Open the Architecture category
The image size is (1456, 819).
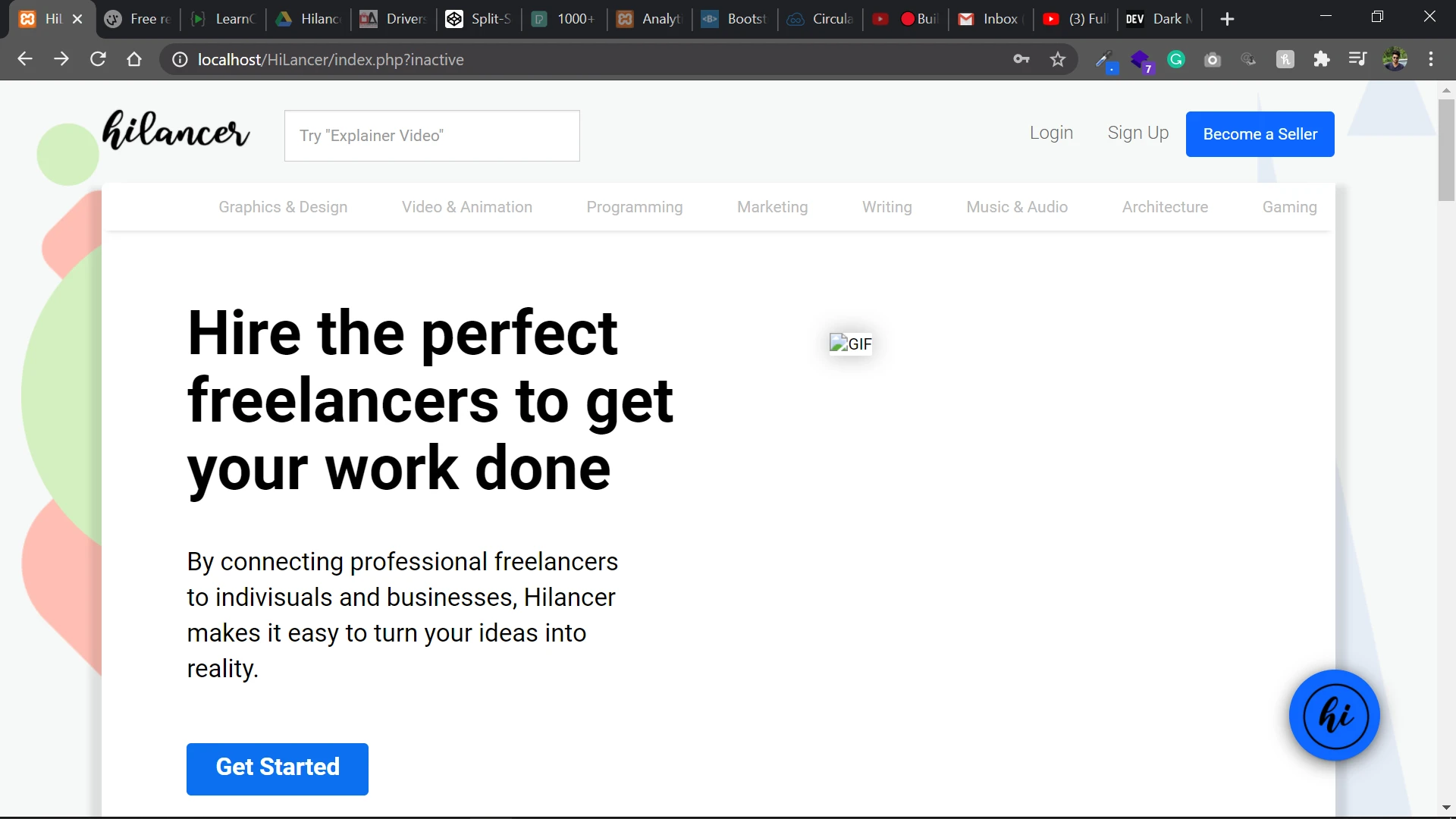tap(1166, 207)
